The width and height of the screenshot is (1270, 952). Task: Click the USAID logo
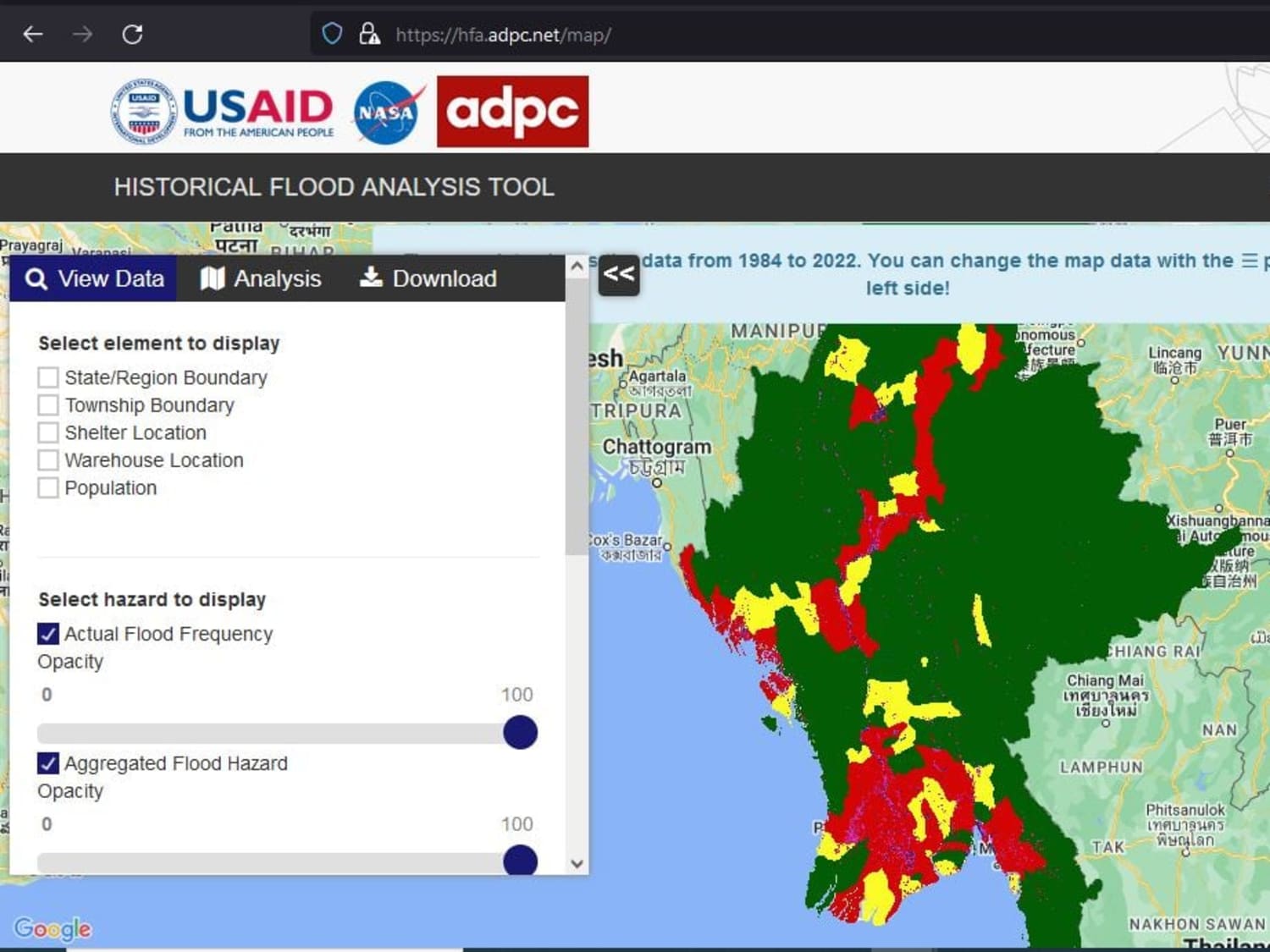223,111
